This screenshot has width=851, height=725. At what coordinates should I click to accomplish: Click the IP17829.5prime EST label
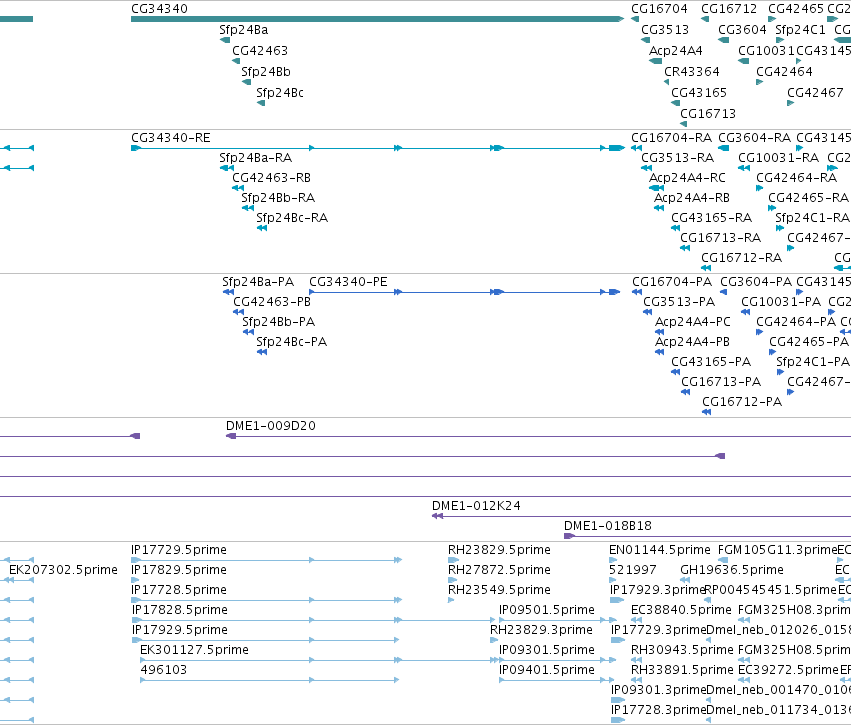(179, 570)
